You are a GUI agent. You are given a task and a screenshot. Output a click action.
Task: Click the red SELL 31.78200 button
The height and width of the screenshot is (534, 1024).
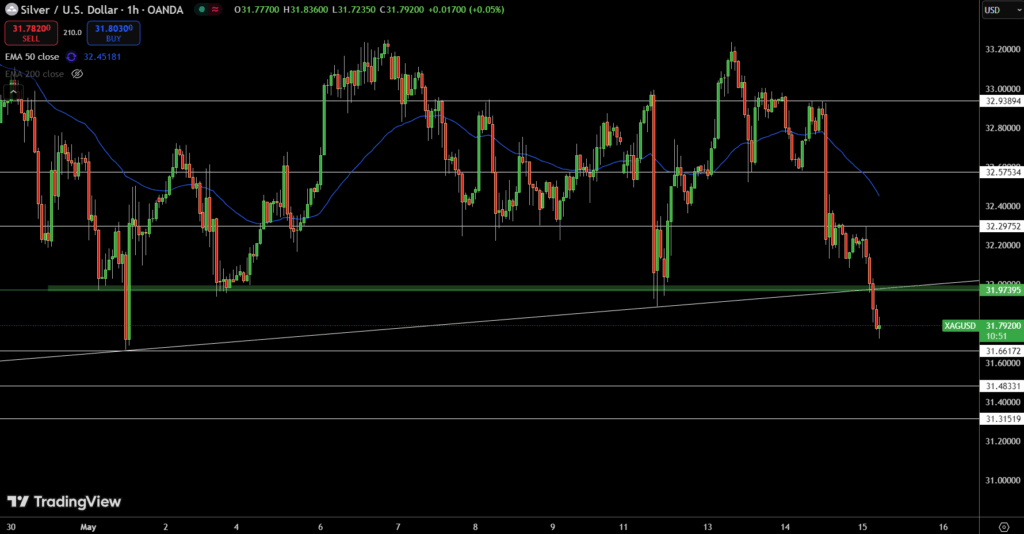[x=31, y=33]
